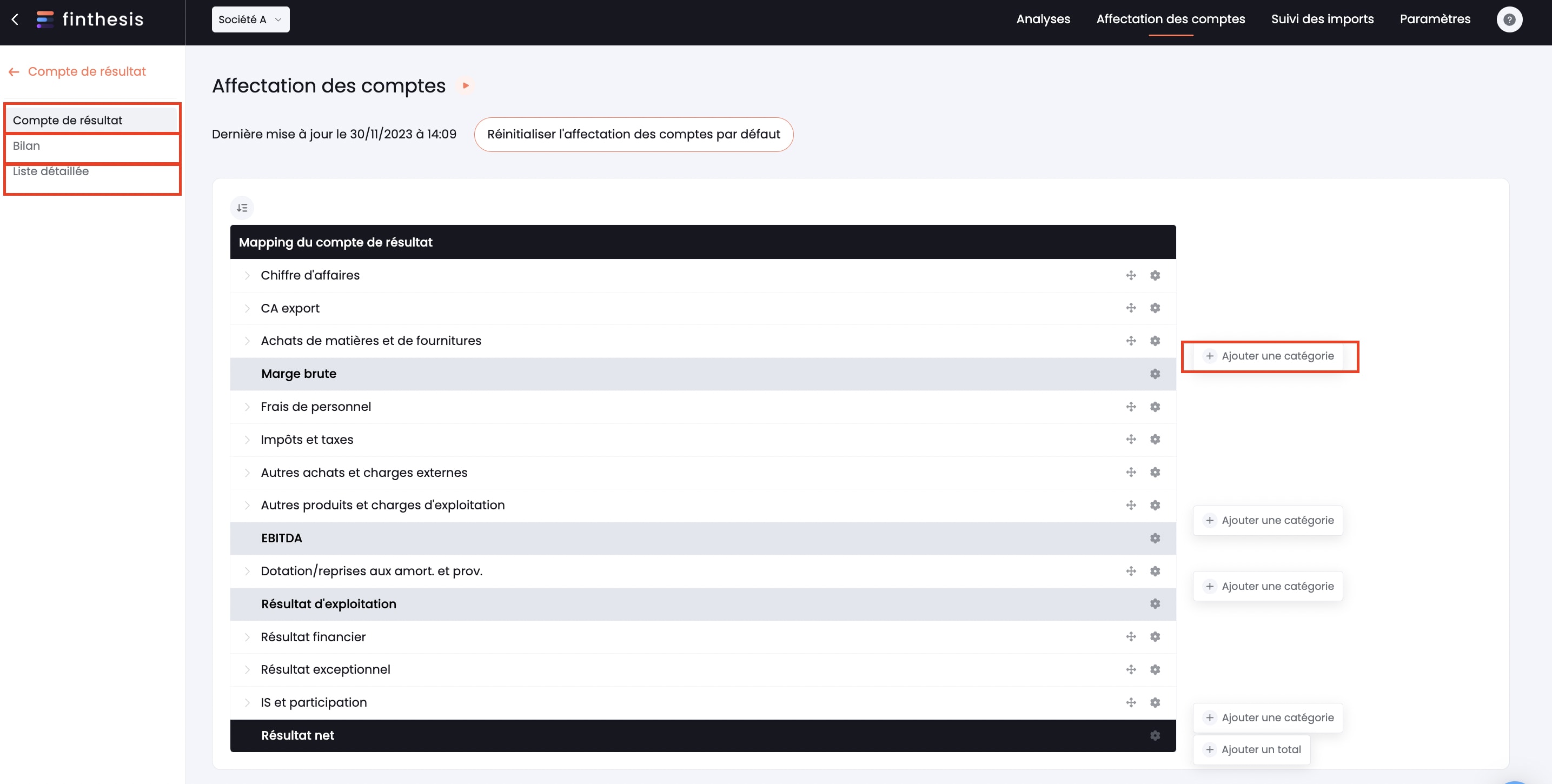Click move handle for Frais de personnel row

(1131, 407)
